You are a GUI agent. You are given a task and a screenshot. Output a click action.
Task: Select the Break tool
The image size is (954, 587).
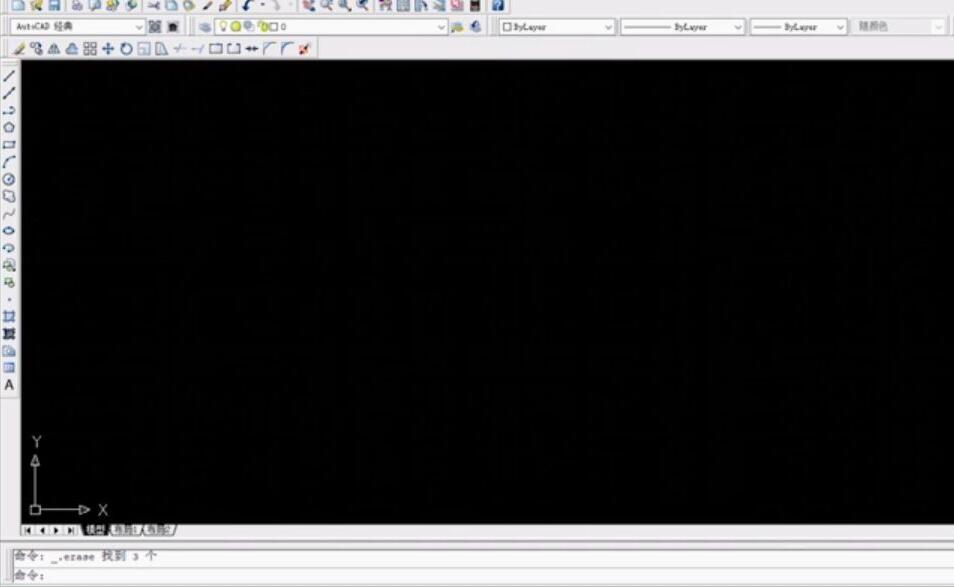233,49
